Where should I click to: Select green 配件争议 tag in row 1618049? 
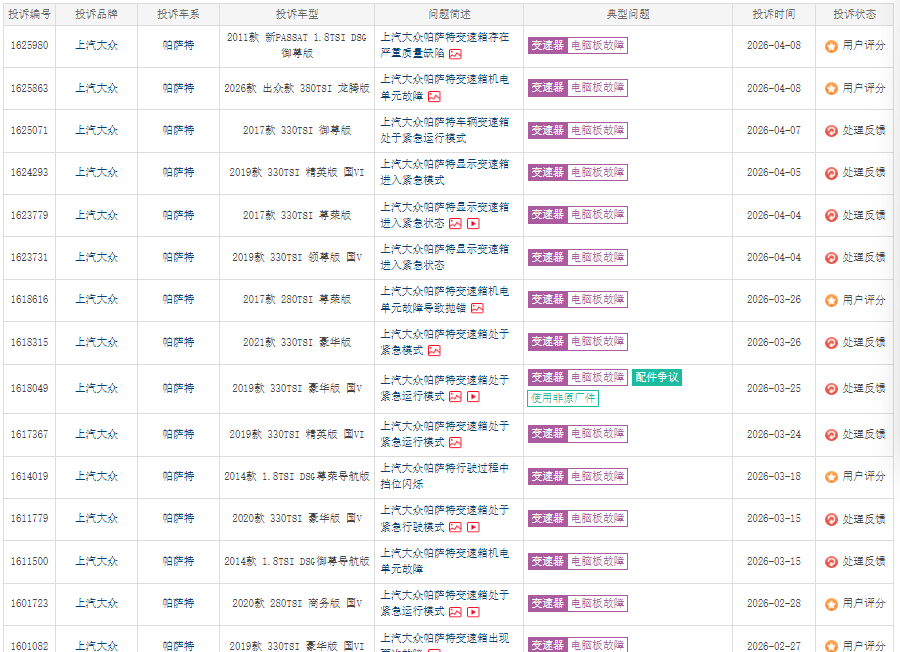pyautogui.click(x=657, y=377)
